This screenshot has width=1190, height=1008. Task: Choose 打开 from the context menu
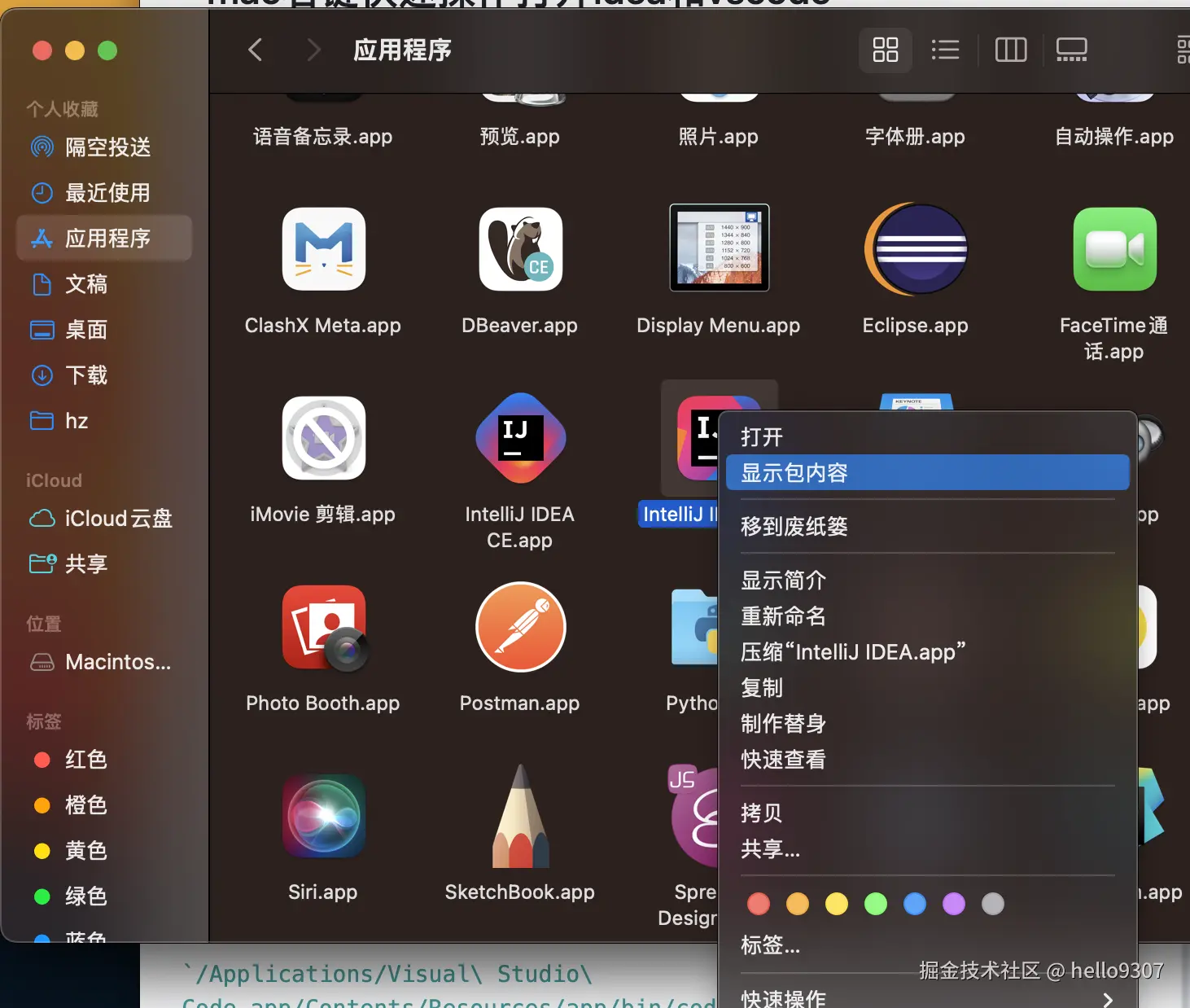927,437
